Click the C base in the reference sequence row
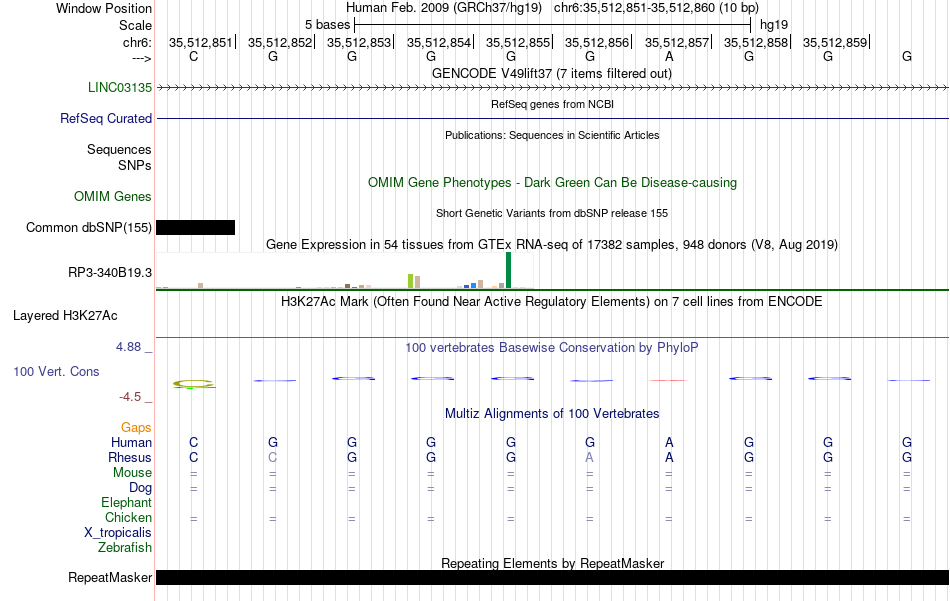The width and height of the screenshot is (950, 601). (x=194, y=56)
